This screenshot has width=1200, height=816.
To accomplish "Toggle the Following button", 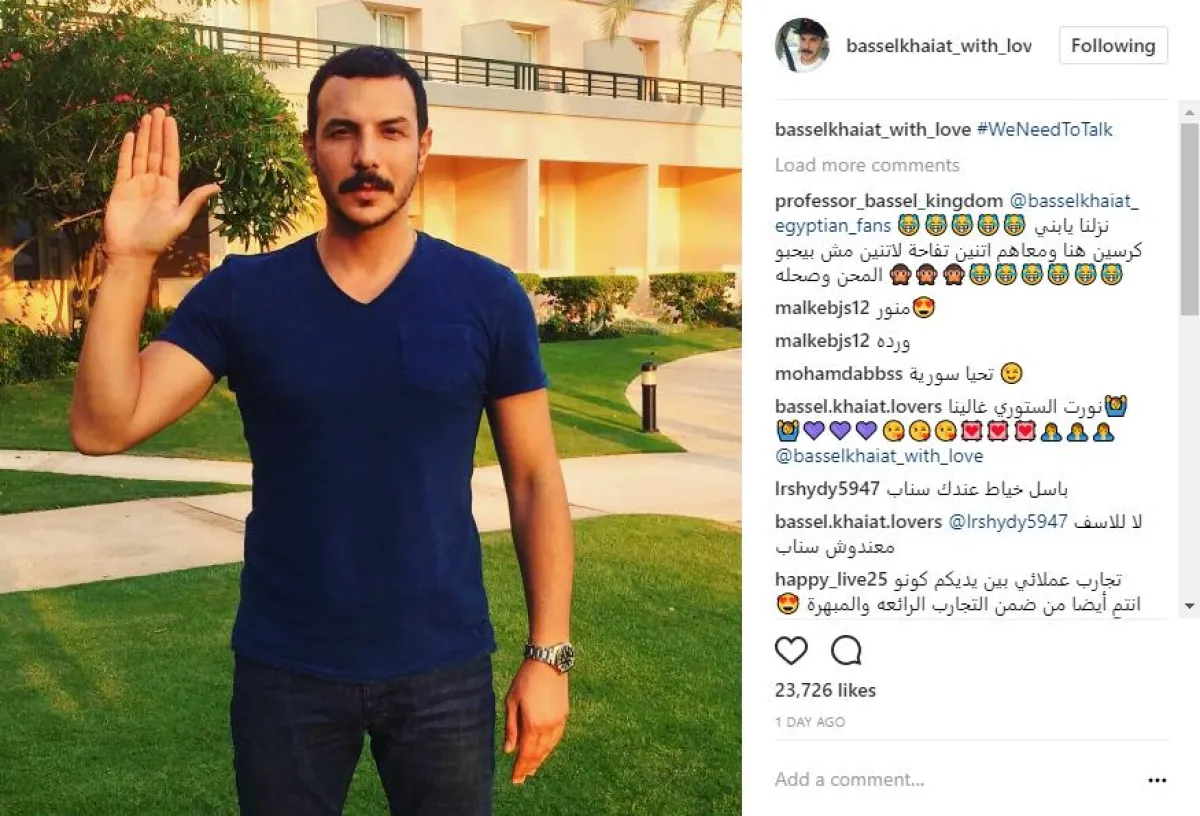I will click(x=1113, y=46).
